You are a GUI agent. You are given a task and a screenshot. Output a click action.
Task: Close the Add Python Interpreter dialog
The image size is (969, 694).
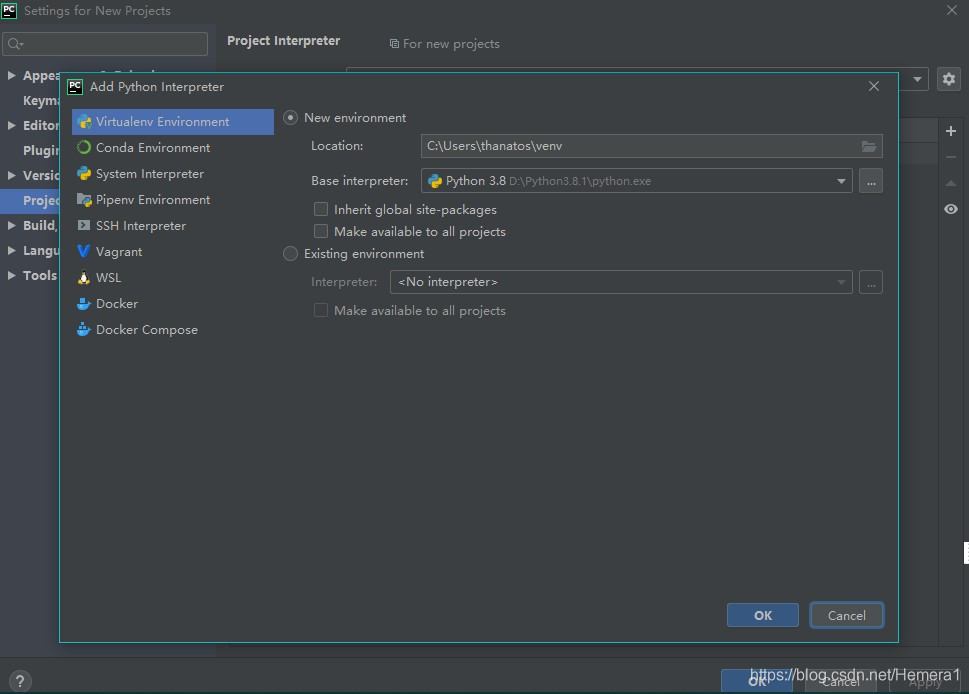(874, 87)
